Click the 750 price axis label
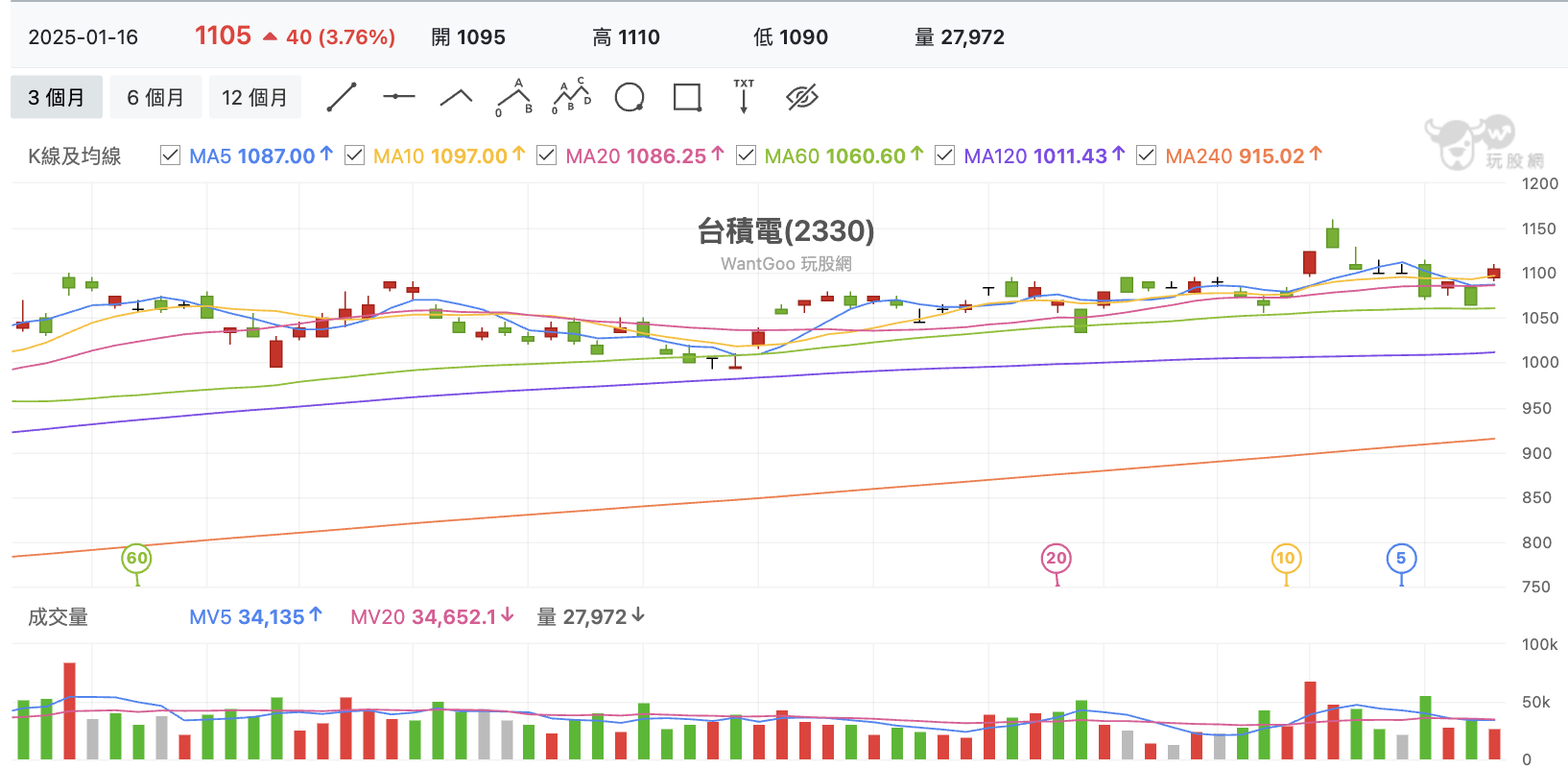This screenshot has height=768, width=1568. [x=1536, y=587]
